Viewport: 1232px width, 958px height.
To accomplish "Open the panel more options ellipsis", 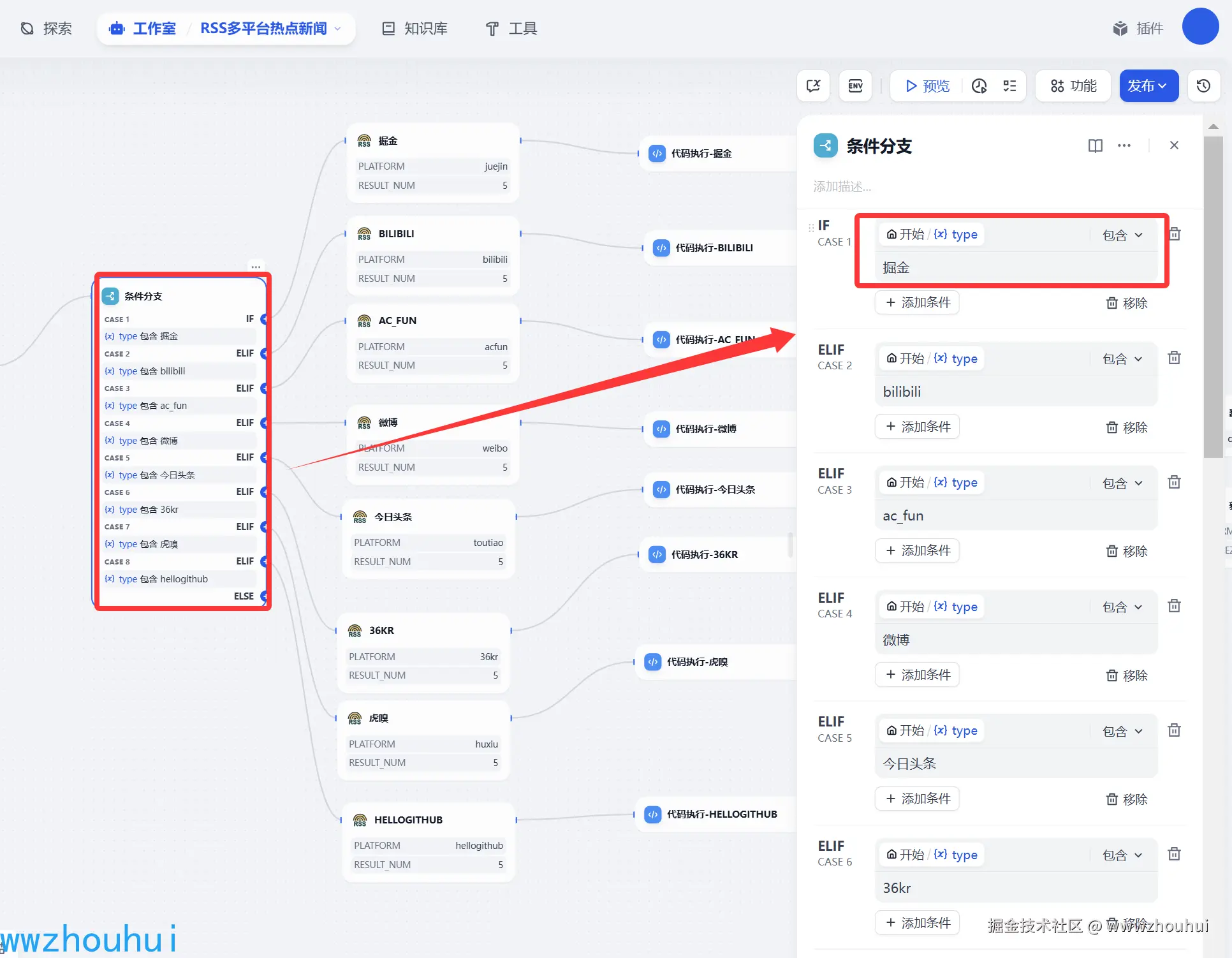I will pos(1124,145).
